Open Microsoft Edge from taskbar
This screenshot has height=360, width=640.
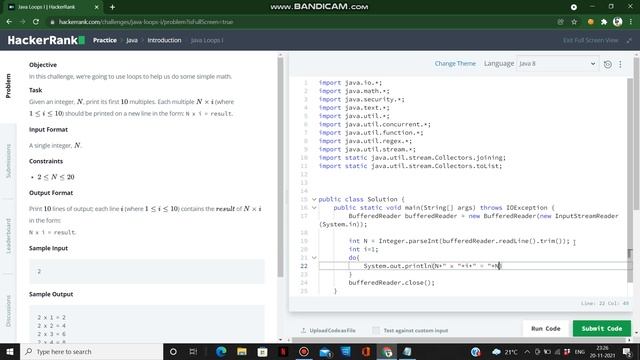point(221,351)
